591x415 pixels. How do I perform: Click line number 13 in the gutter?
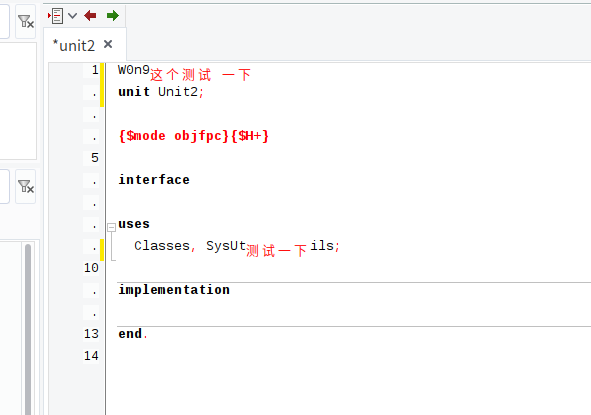coord(91,334)
